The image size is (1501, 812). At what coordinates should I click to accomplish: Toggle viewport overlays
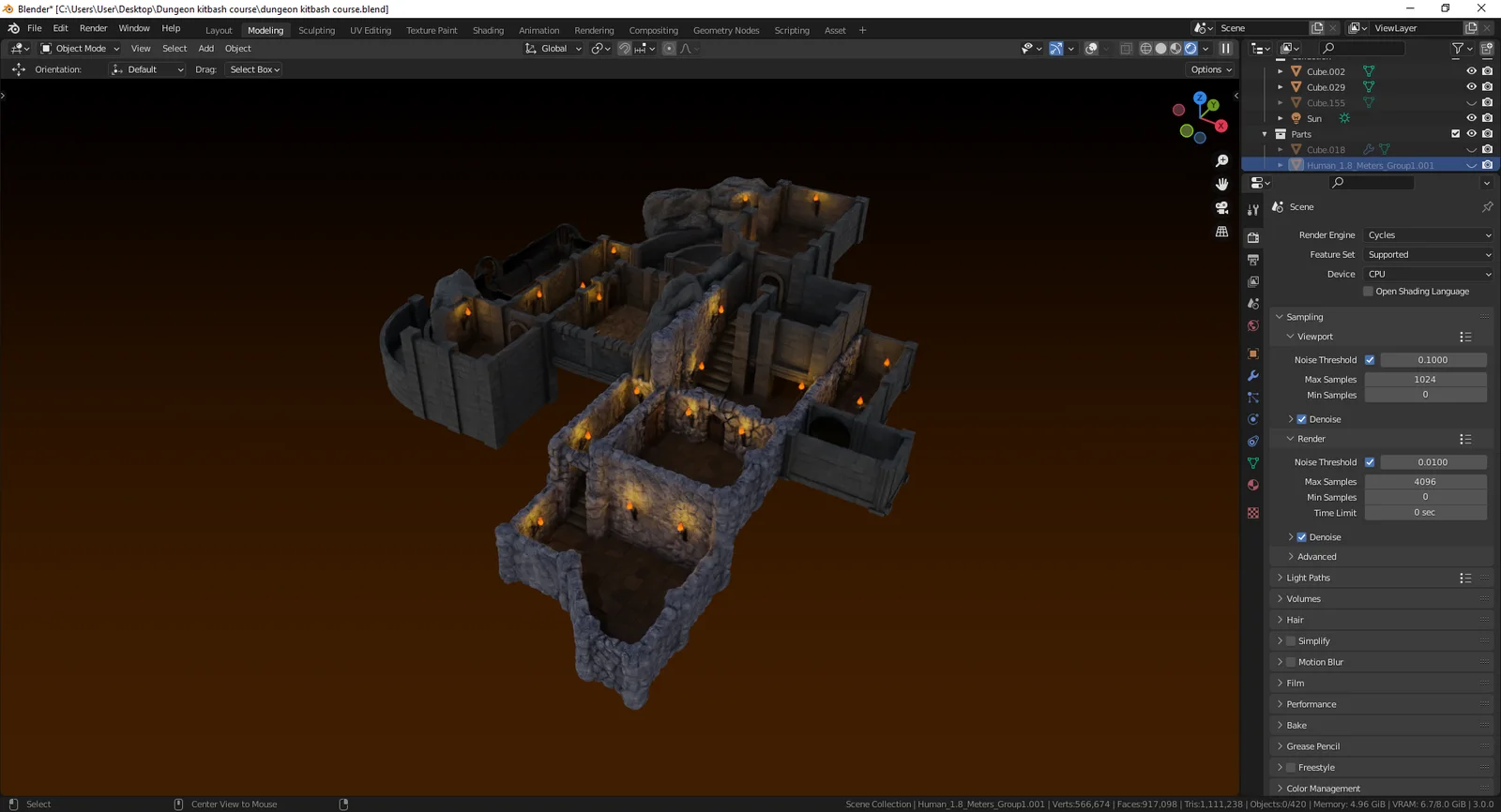pyautogui.click(x=1091, y=49)
